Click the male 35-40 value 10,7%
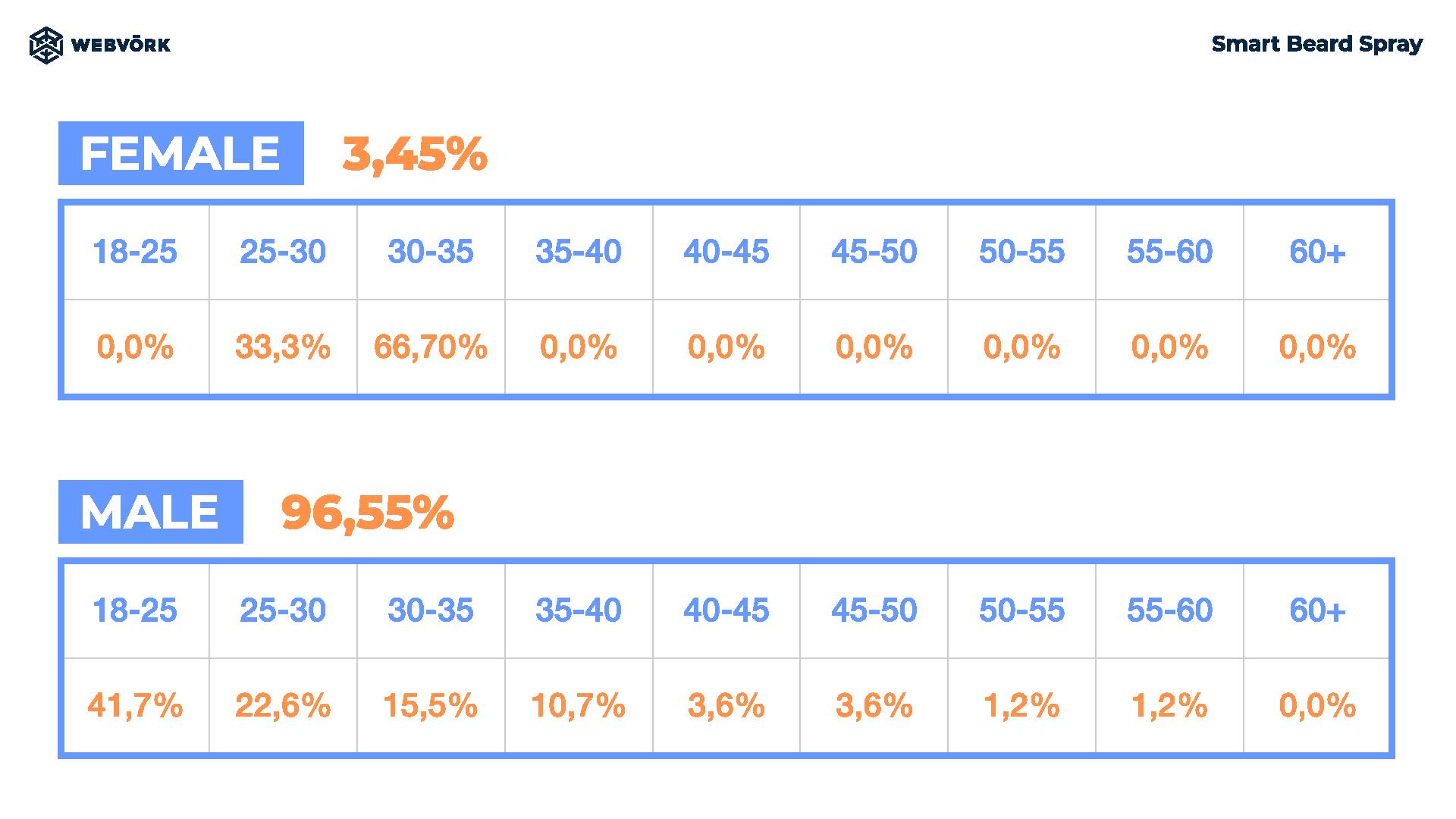 click(578, 706)
